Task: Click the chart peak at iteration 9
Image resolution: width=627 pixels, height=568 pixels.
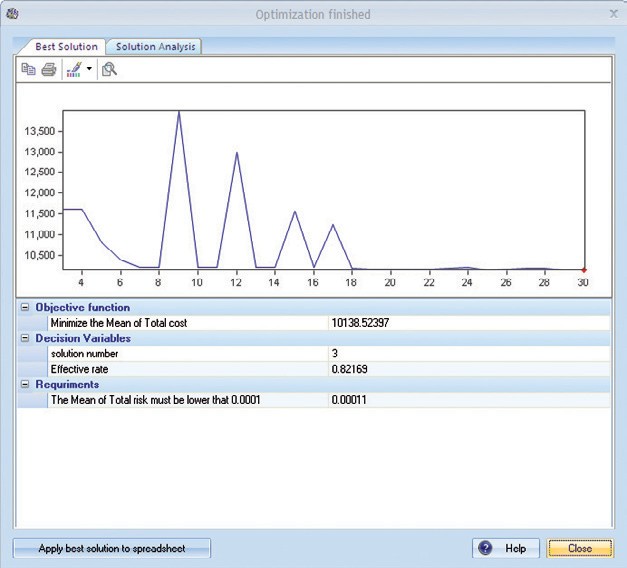Action: coord(179,112)
